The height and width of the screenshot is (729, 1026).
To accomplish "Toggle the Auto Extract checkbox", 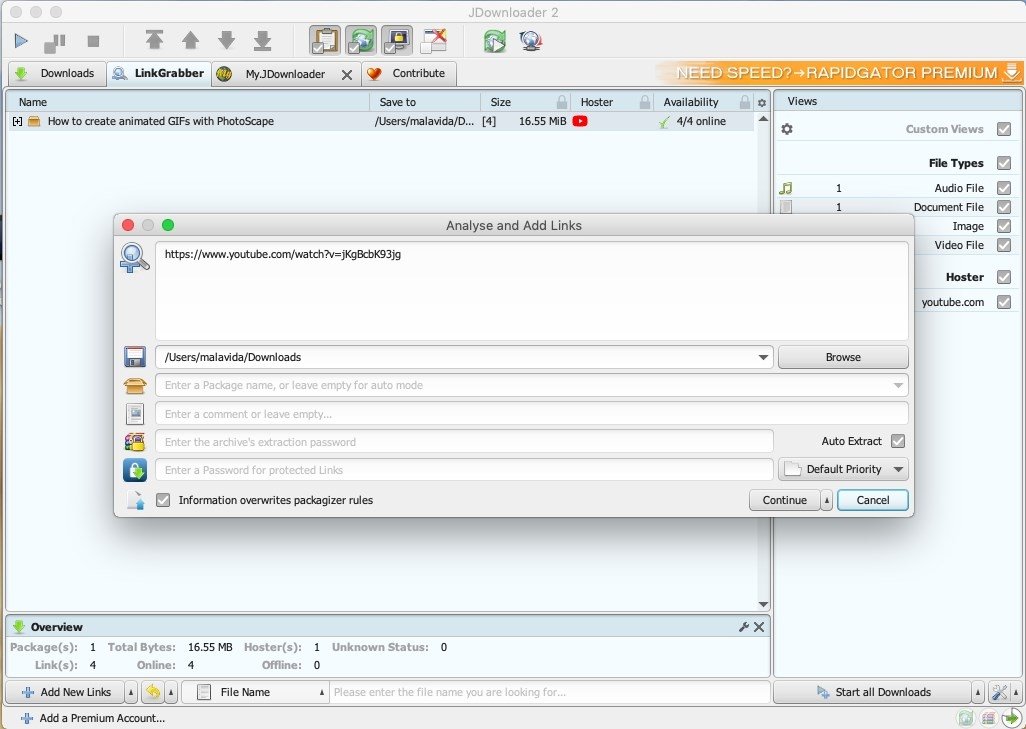I will [x=898, y=441].
